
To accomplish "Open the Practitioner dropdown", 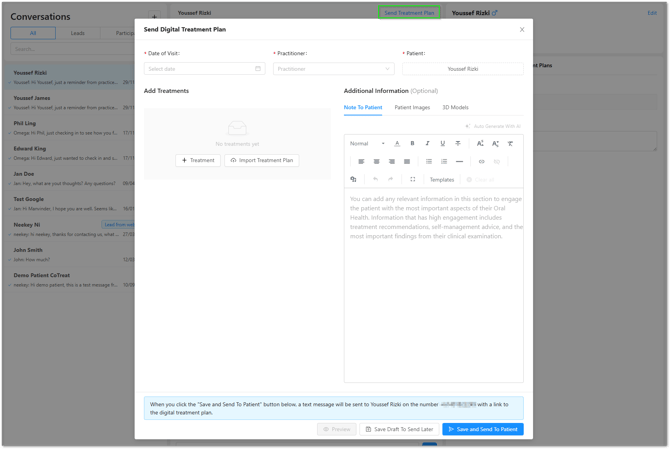I will tap(333, 69).
